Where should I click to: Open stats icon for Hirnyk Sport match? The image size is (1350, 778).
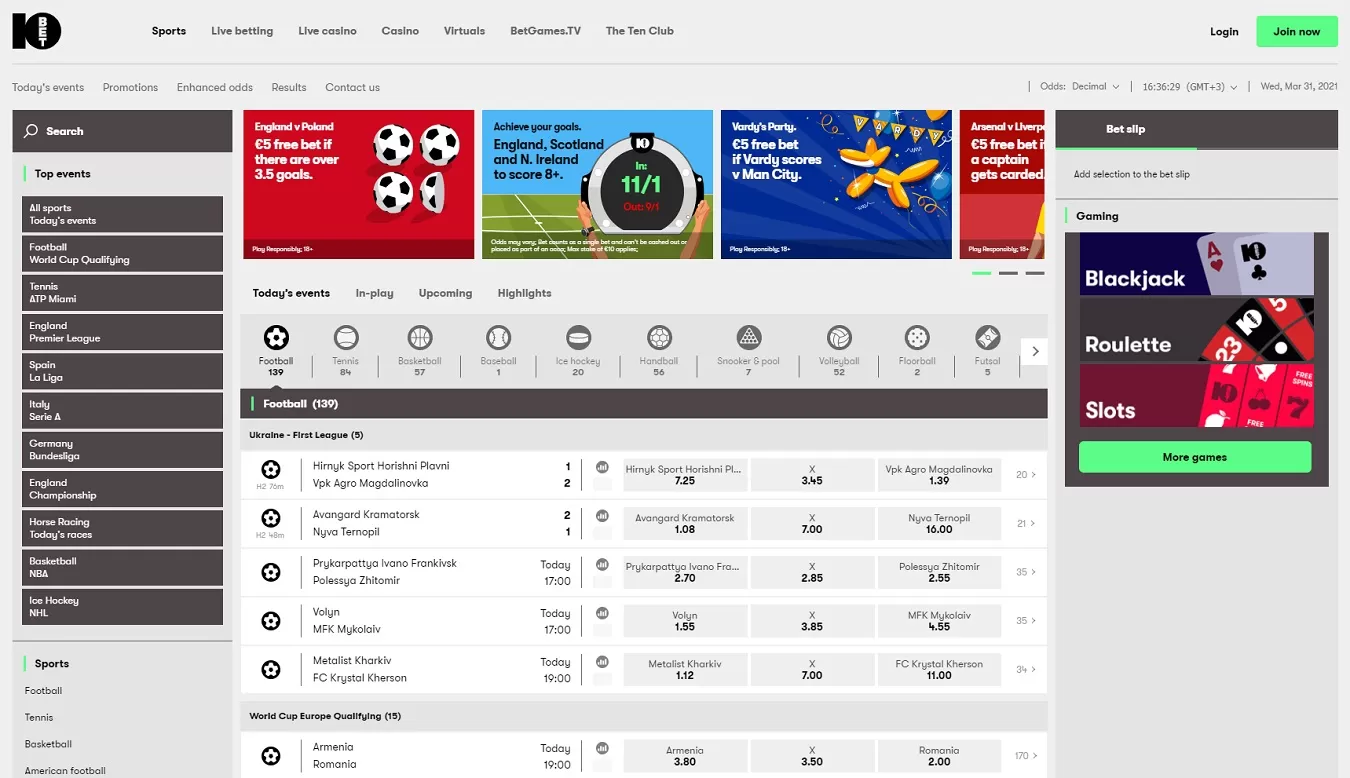(x=602, y=467)
